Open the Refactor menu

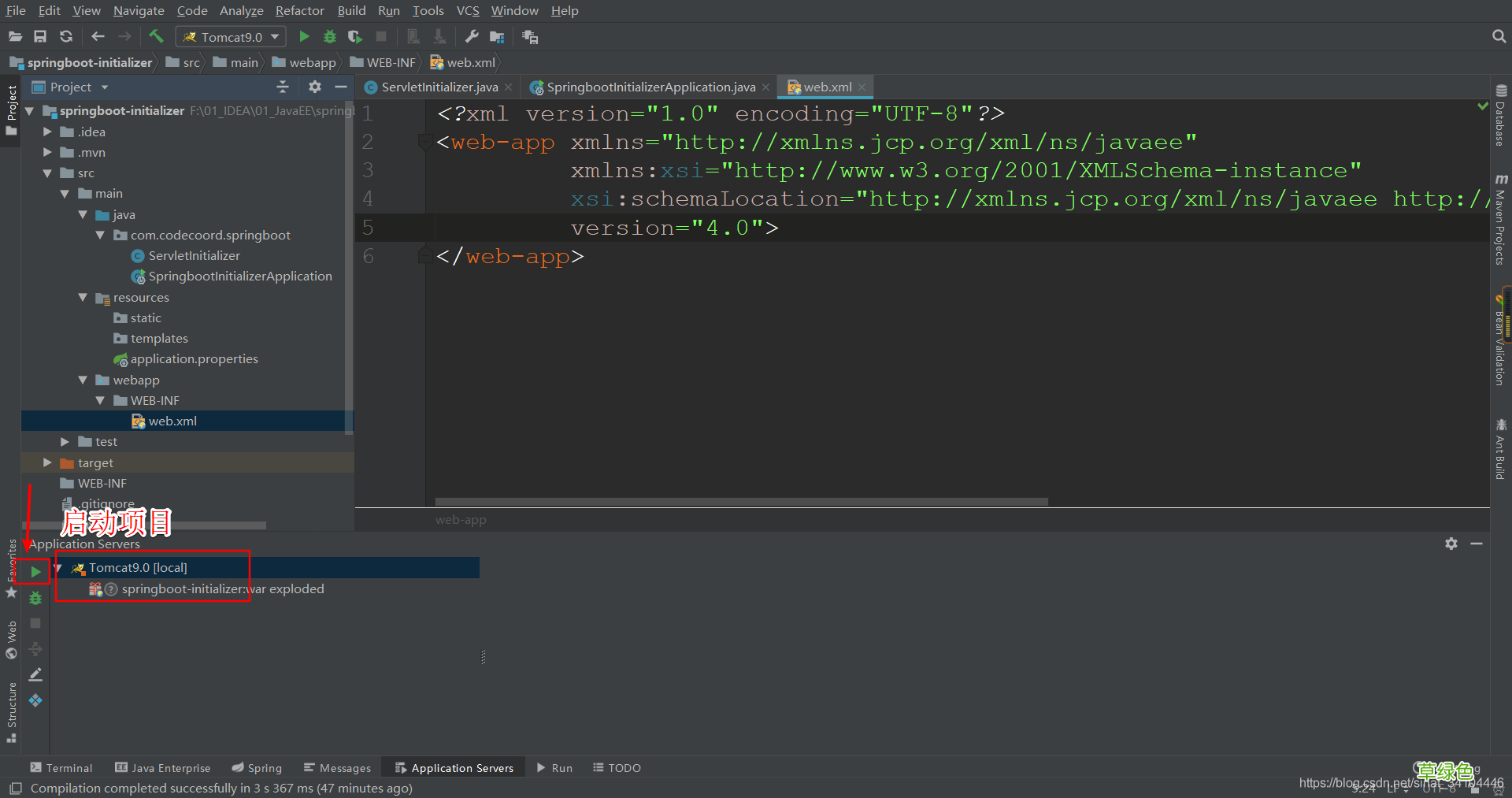click(299, 10)
